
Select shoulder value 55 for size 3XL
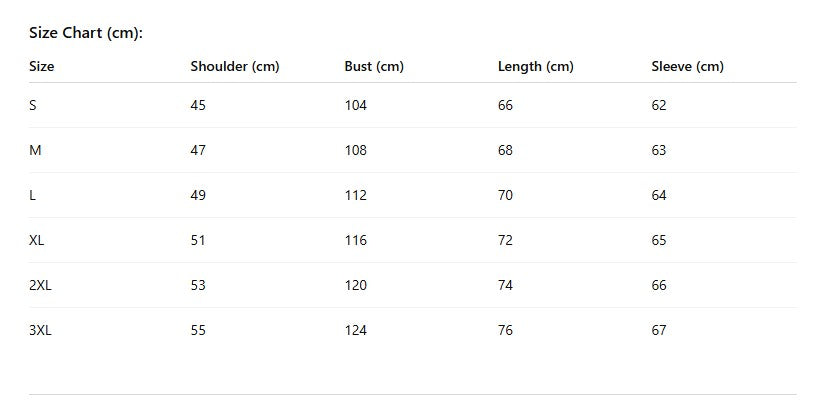tap(198, 330)
